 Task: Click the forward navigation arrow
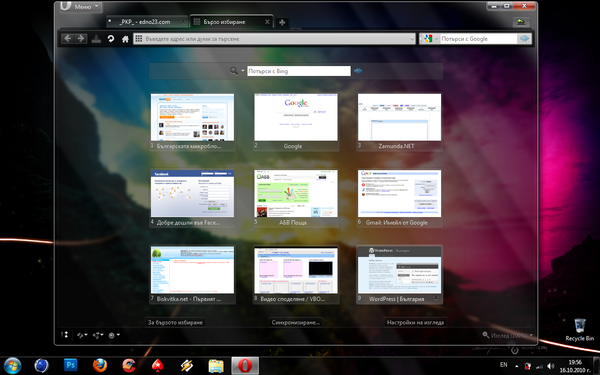coord(81,39)
